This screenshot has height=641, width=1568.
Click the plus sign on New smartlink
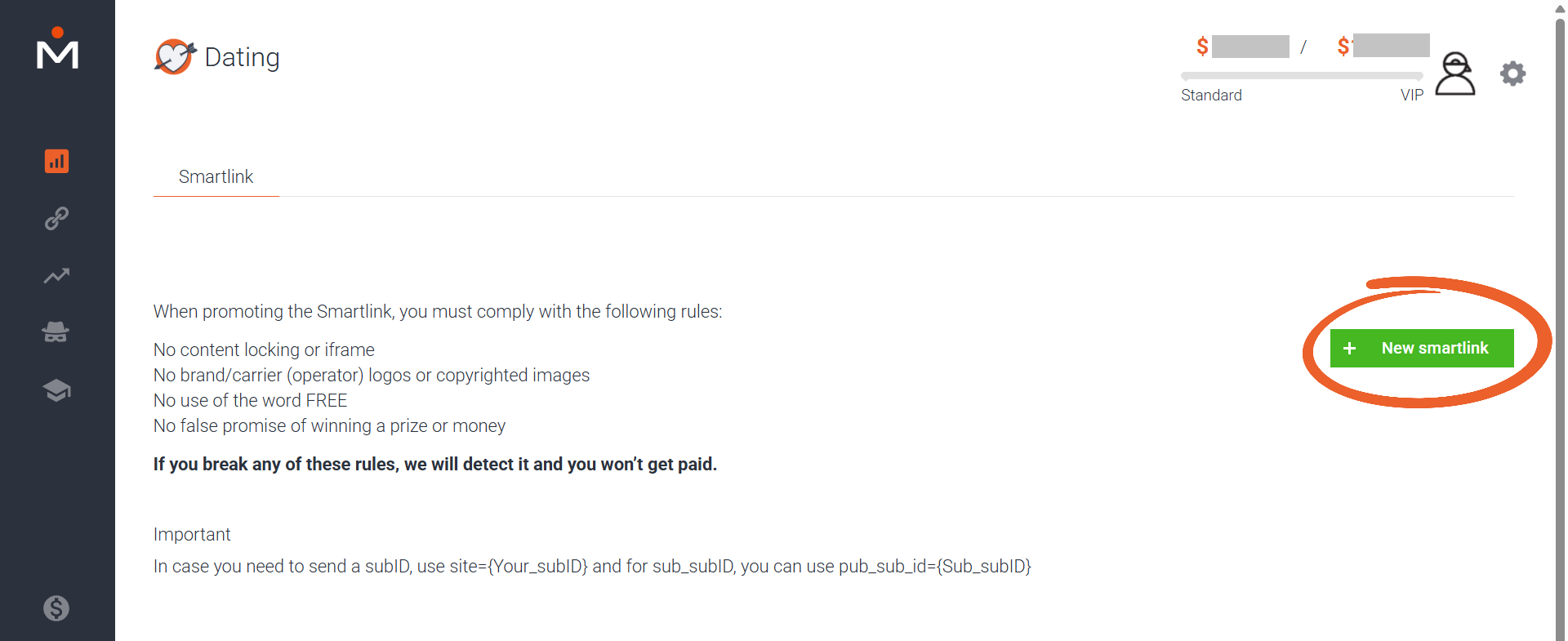pyautogui.click(x=1350, y=348)
